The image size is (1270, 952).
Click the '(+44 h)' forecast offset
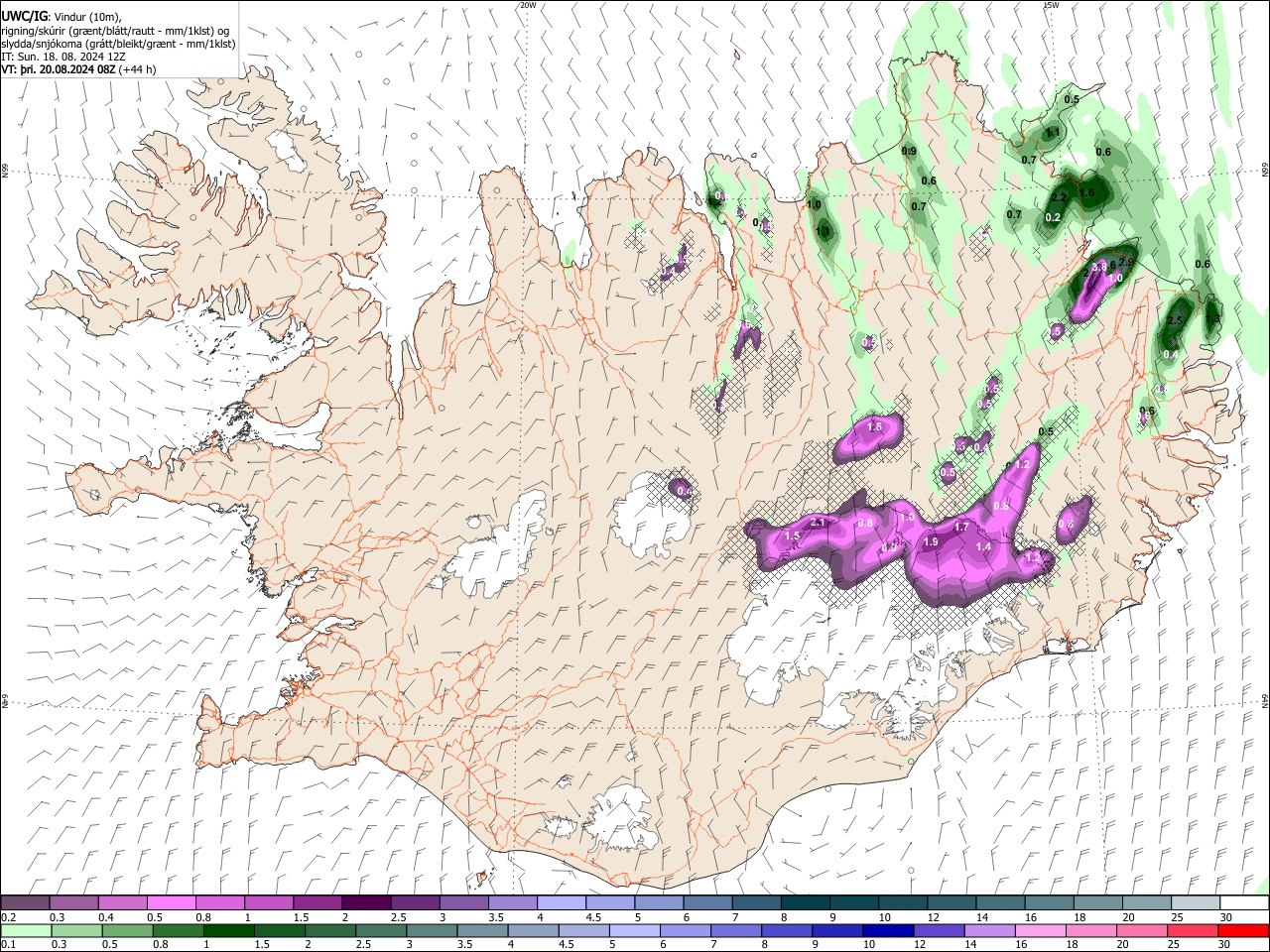(137, 69)
